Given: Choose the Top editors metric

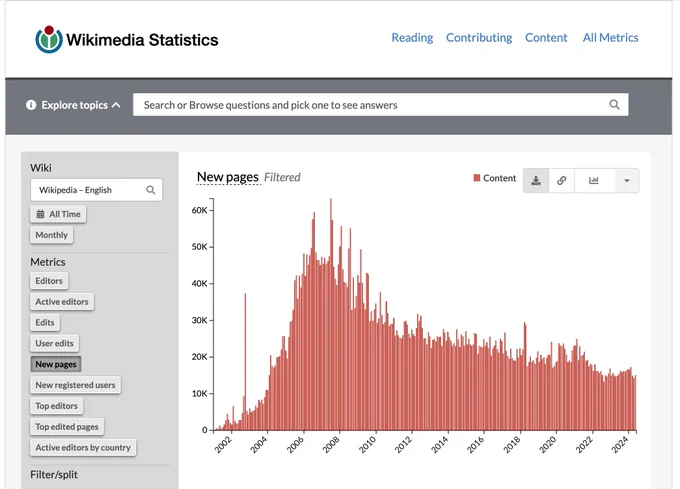Looking at the screenshot, I should click(x=56, y=406).
